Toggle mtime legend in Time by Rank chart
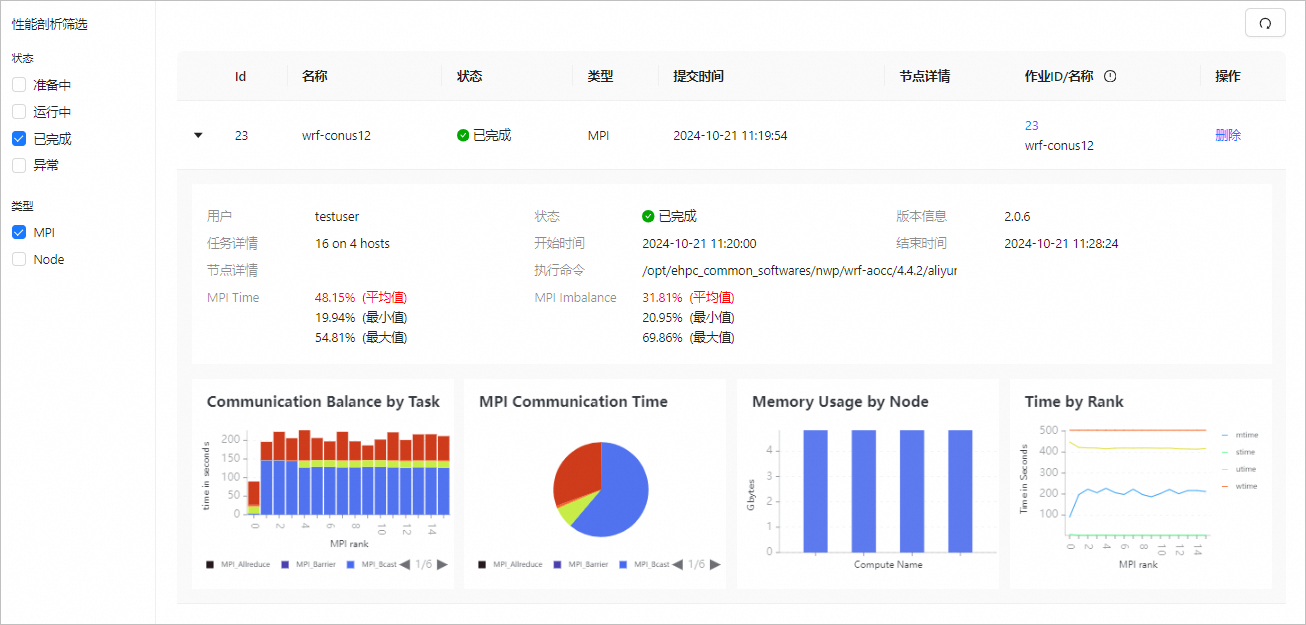 1239,435
